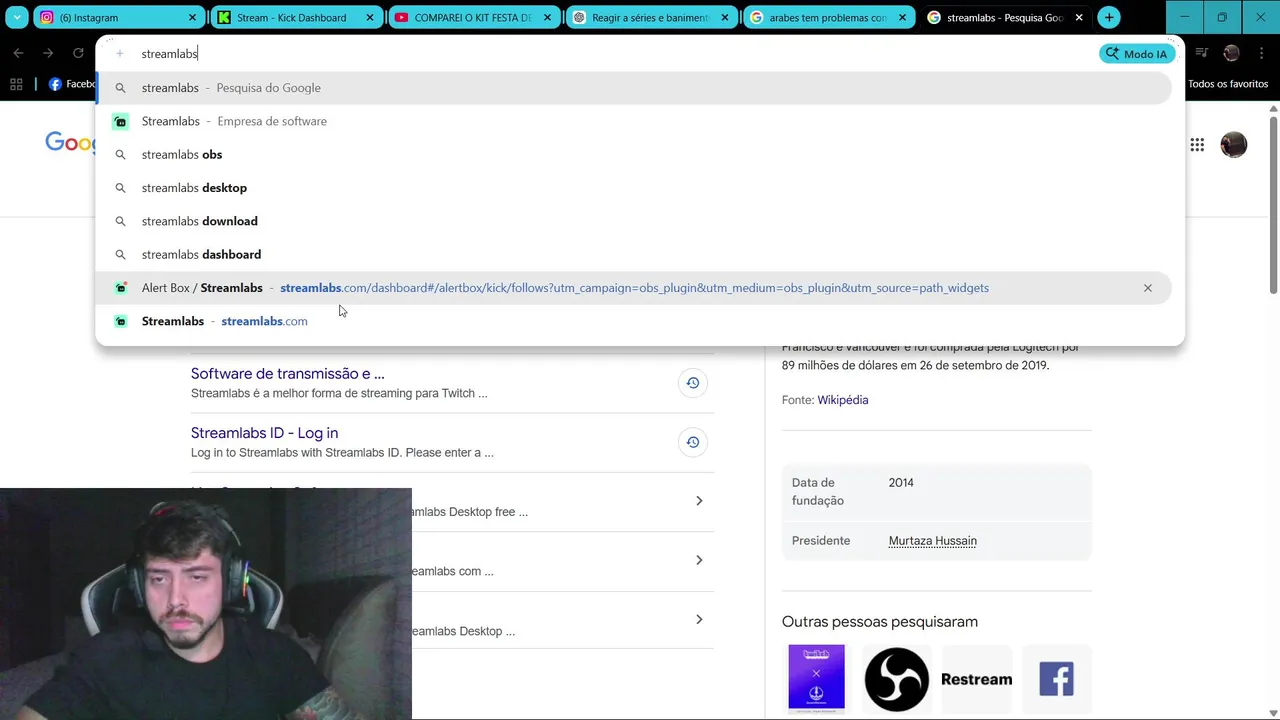Open the Software de transmissão e... result
Image resolution: width=1280 pixels, height=720 pixels.
[288, 374]
